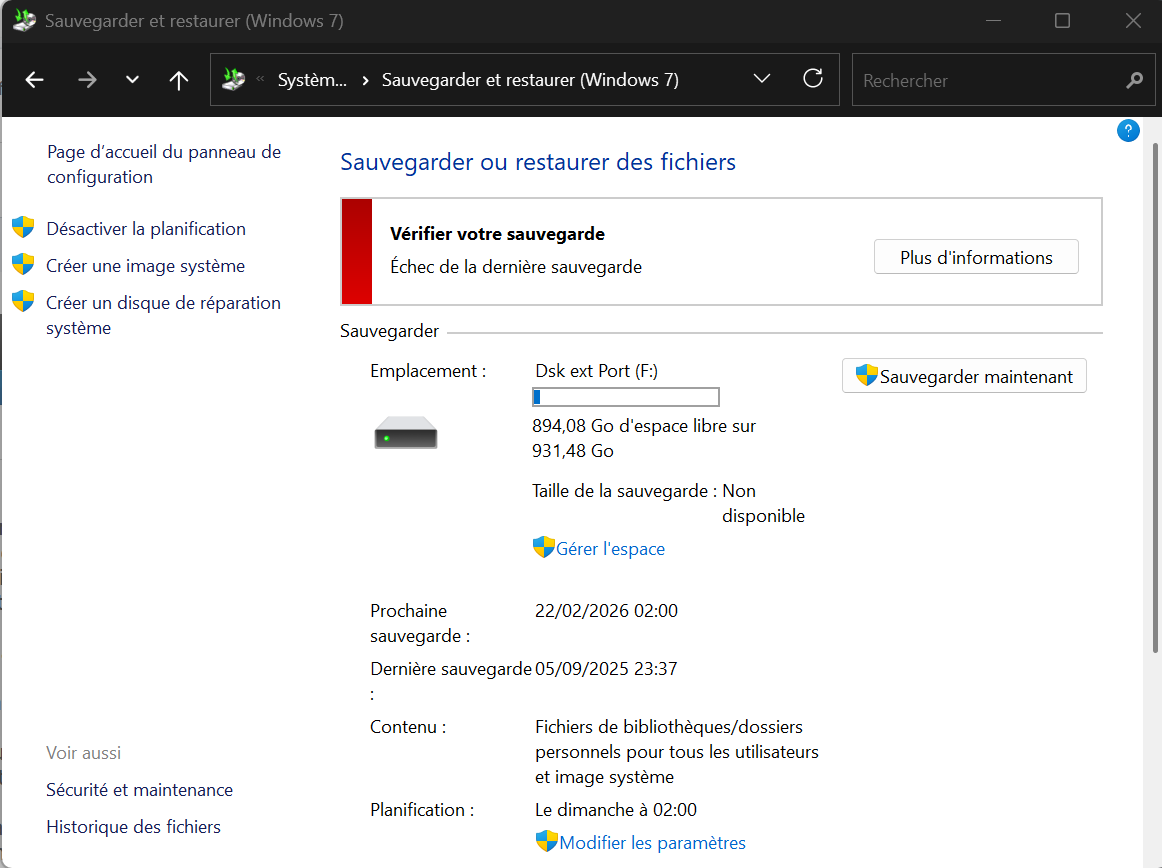Click shield icon next to Modifier les paramètres
The width and height of the screenshot is (1162, 868).
tap(547, 841)
